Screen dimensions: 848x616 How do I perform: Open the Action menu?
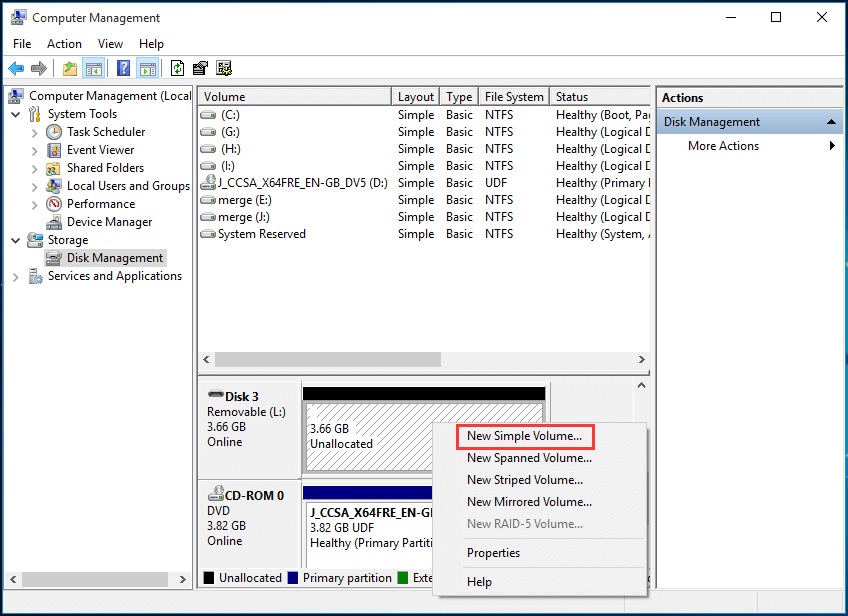tap(64, 44)
